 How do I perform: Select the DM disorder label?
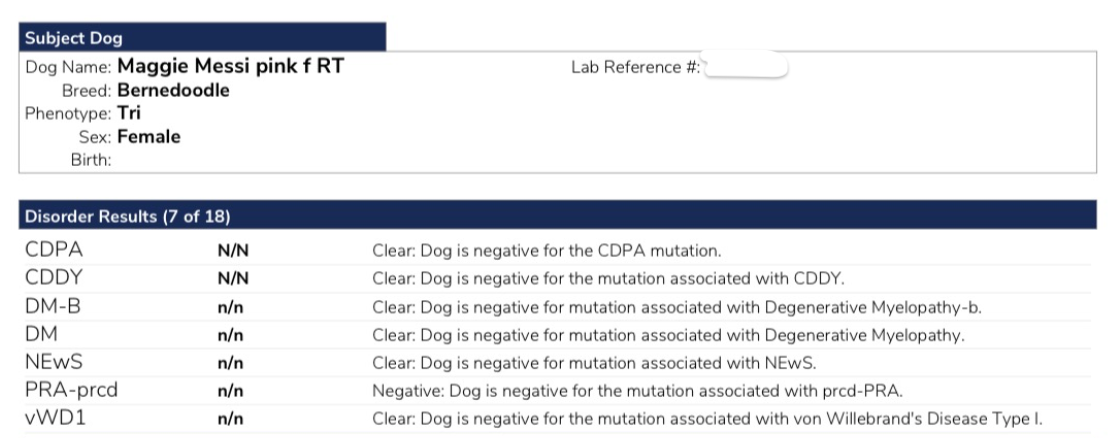coord(41,334)
